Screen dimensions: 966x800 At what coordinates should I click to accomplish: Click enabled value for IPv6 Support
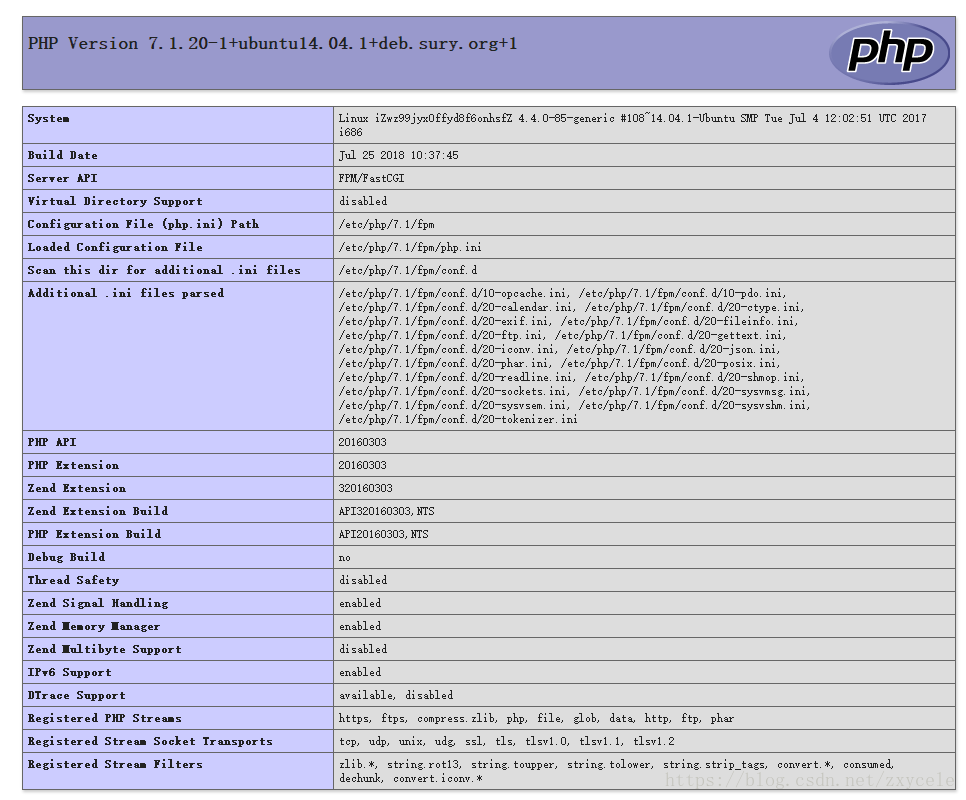360,672
